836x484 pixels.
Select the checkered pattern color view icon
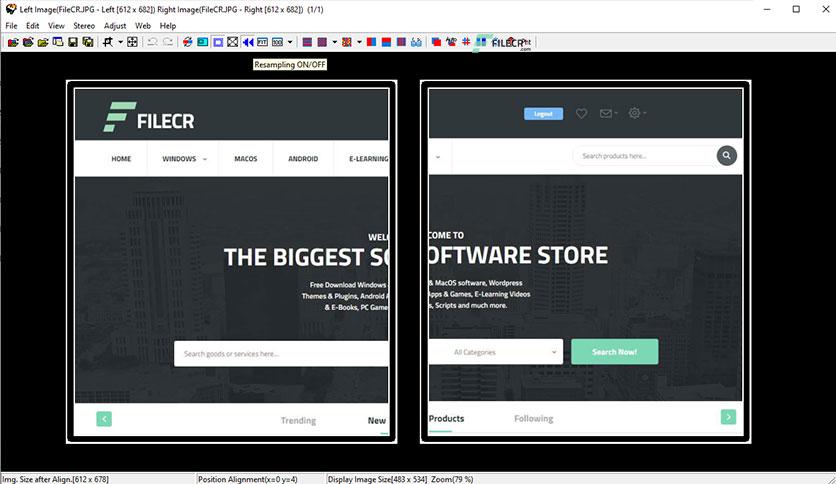(x=347, y=42)
